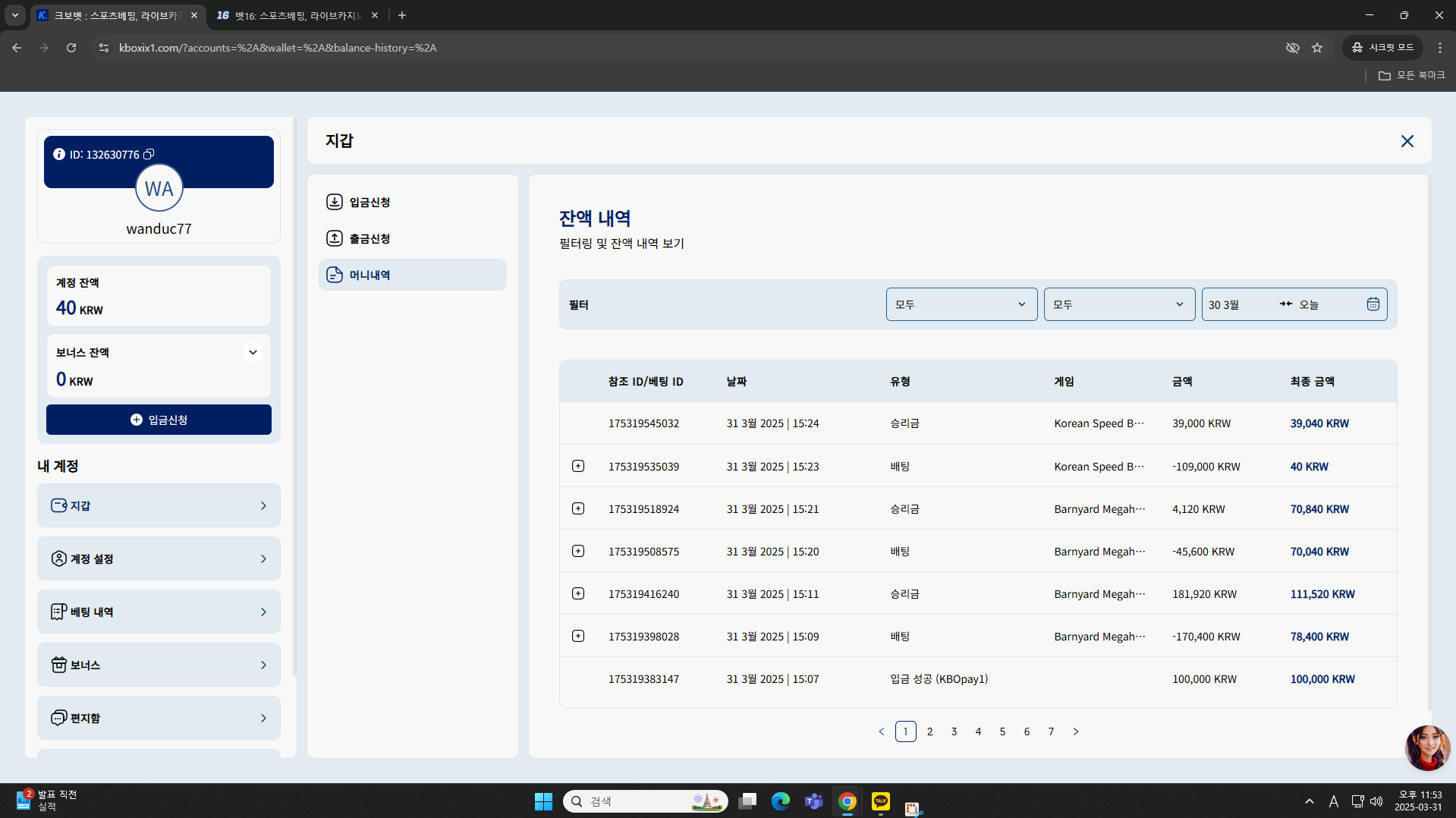Screen dimensions: 1456x818
Task: Open the date range 30 3월 picker
Action: 1294,304
